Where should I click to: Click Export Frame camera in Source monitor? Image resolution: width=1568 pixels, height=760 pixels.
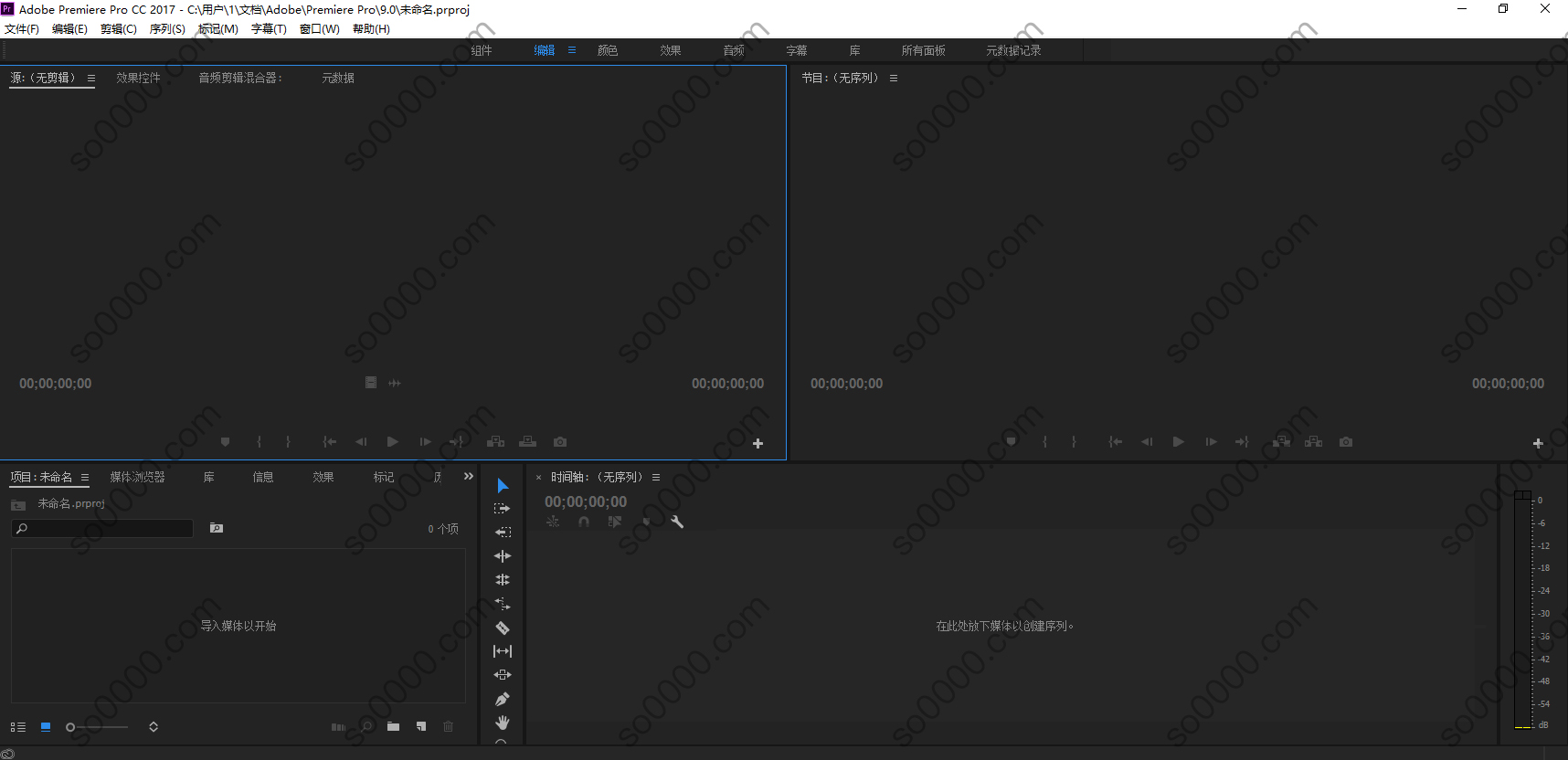[x=560, y=442]
